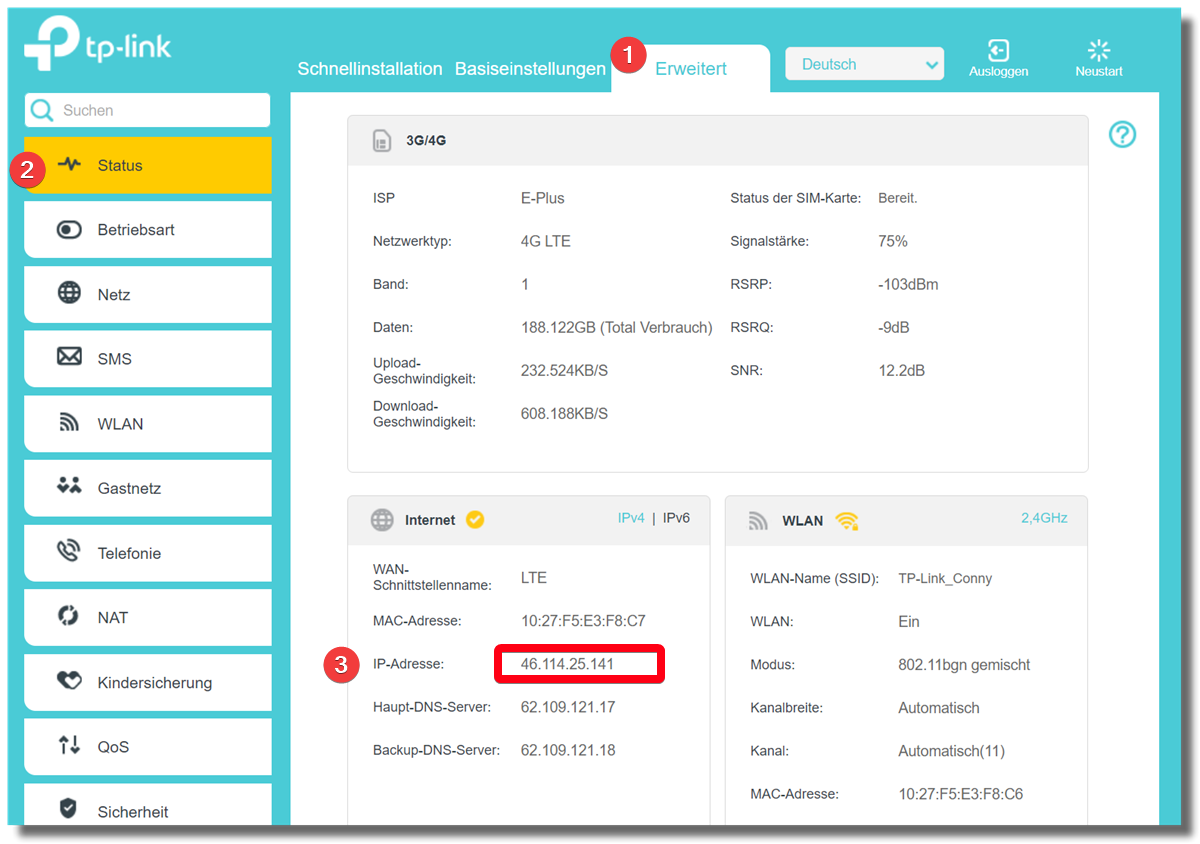This screenshot has width=1200, height=844.
Task: Open the help question mark icon
Action: tap(1122, 134)
